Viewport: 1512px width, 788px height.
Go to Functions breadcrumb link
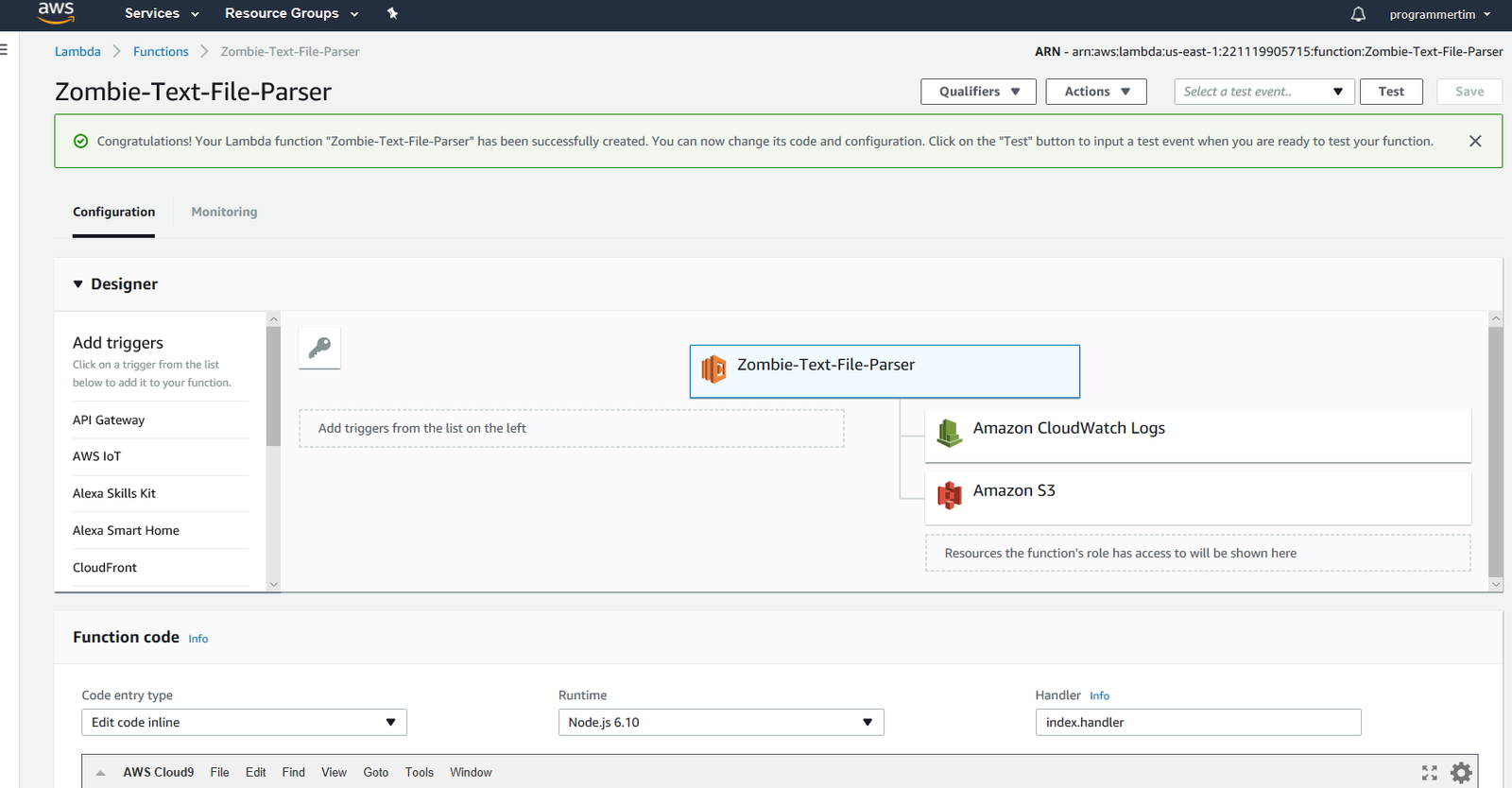[x=161, y=52]
